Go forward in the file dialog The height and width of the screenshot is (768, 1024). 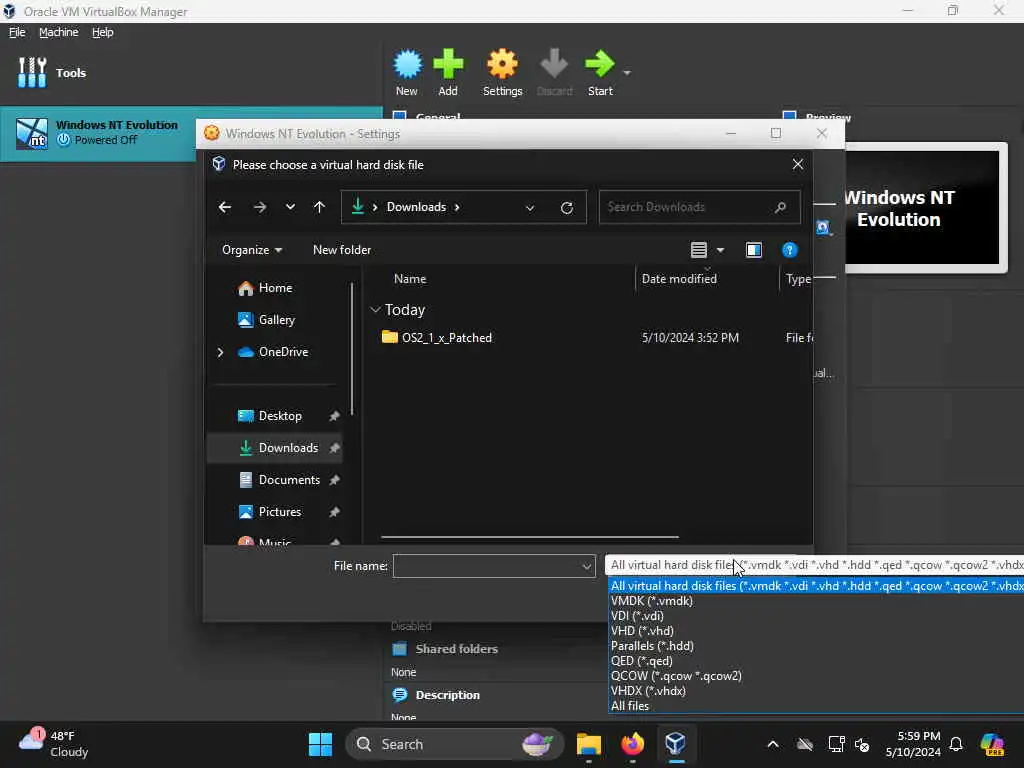[260, 207]
